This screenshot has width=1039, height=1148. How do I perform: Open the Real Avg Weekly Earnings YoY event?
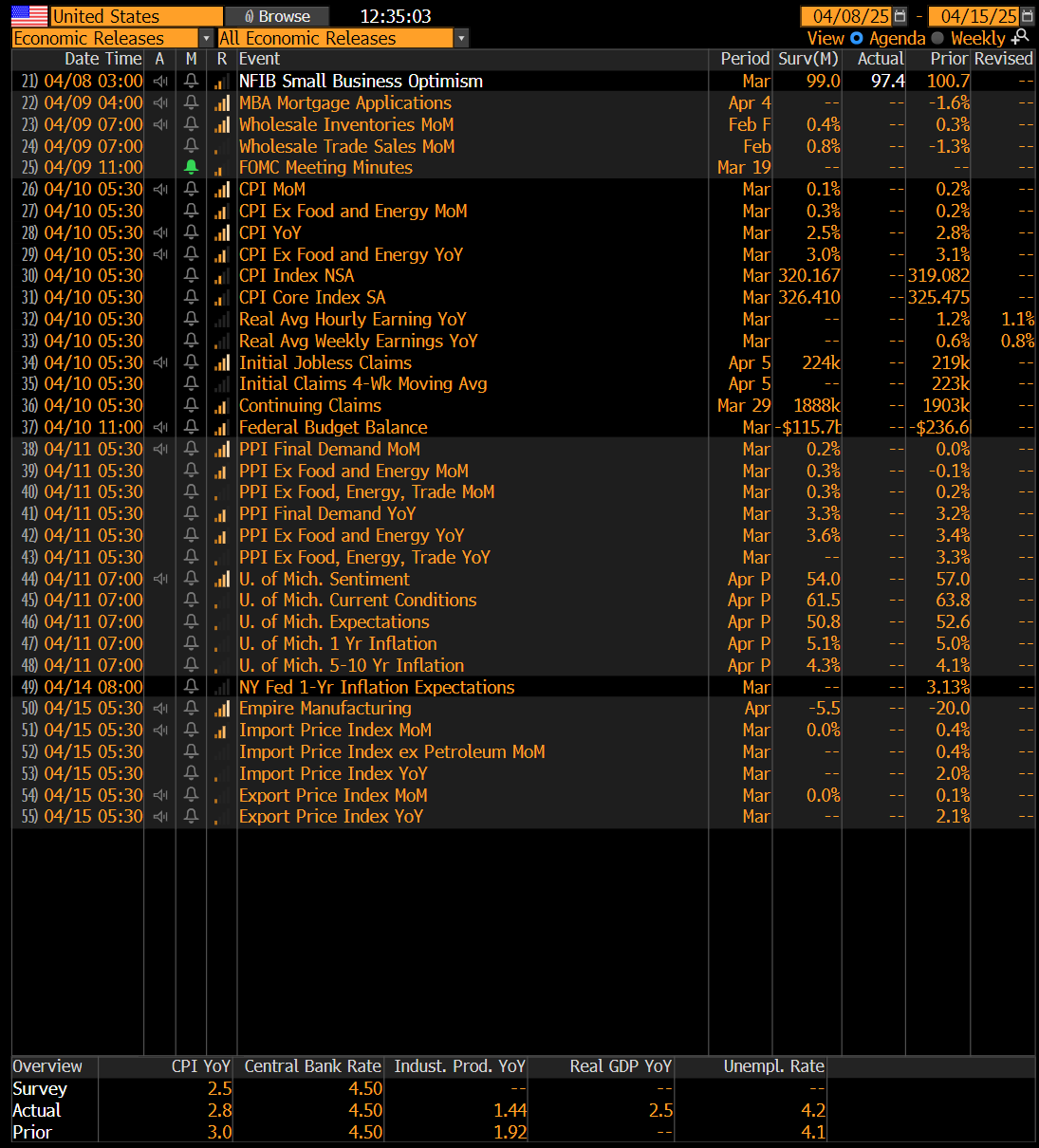tap(358, 342)
